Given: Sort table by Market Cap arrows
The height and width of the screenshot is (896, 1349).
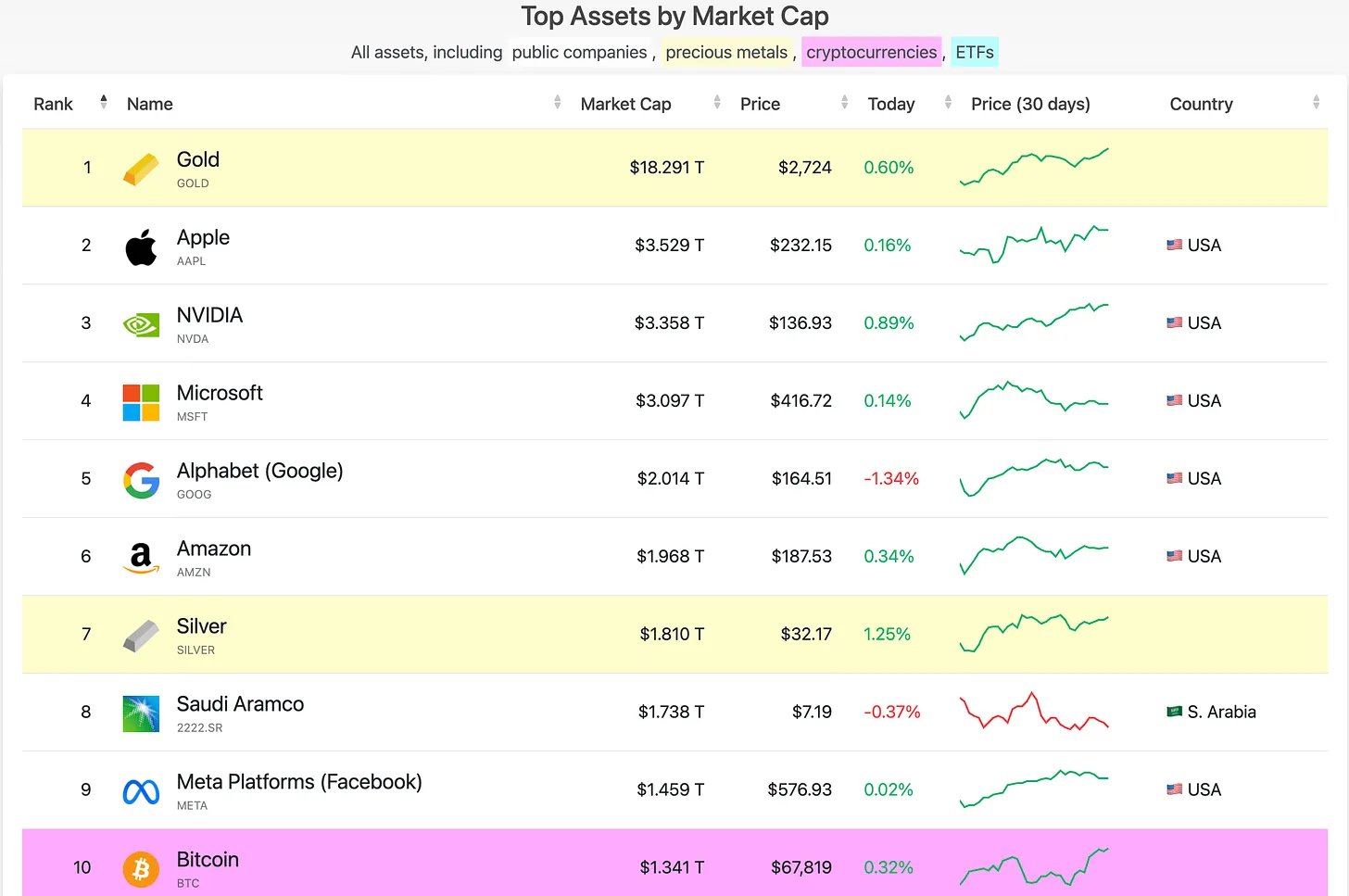Looking at the screenshot, I should point(717,102).
